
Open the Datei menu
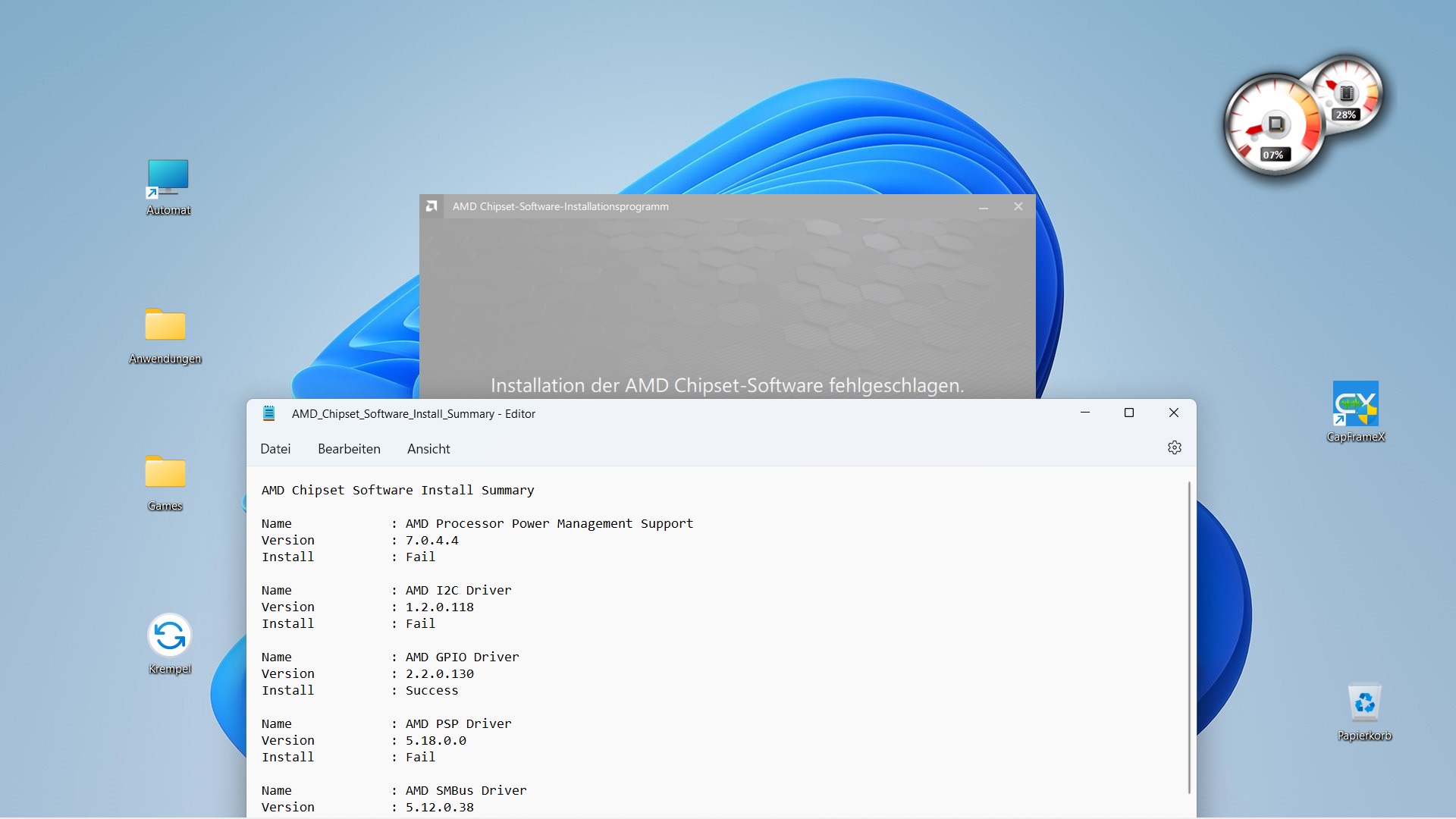275,449
